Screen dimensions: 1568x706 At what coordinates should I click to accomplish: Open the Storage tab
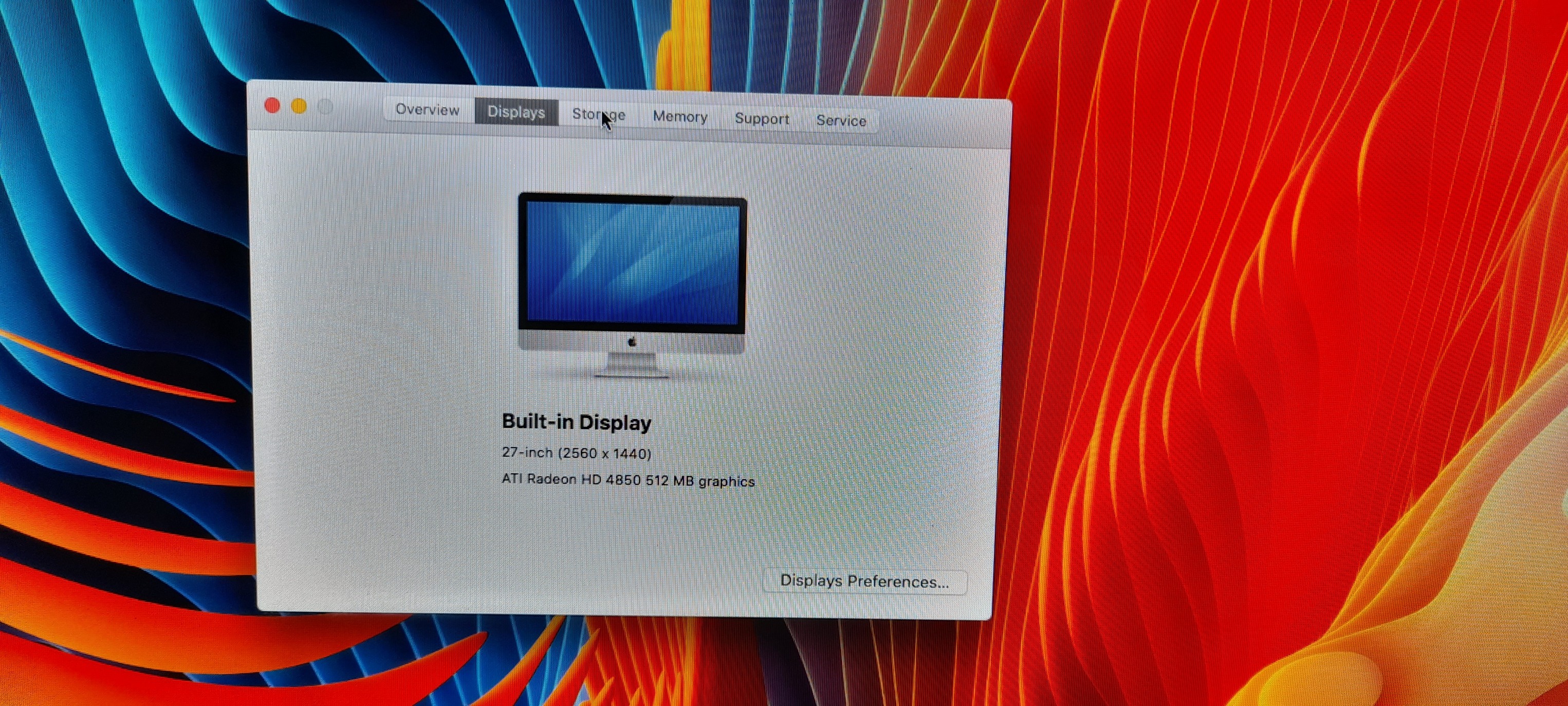click(x=598, y=115)
